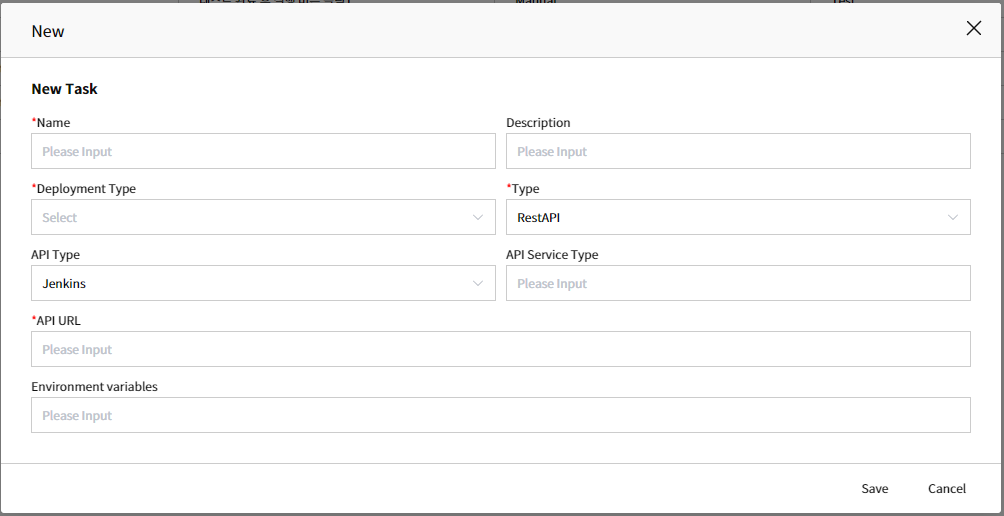
Task: Save the new task
Action: pyautogui.click(x=875, y=489)
